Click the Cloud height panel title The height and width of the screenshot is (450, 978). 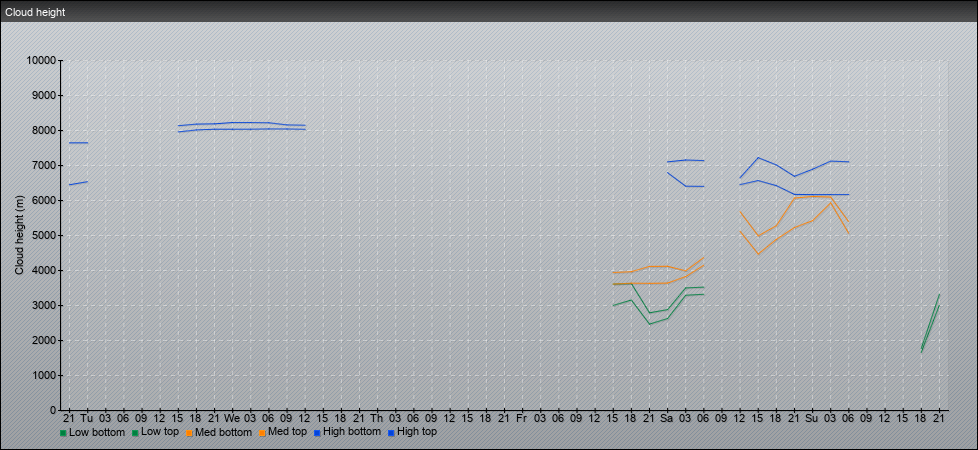tap(35, 12)
